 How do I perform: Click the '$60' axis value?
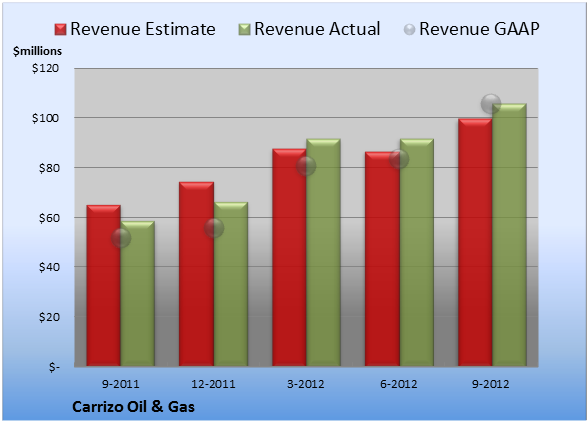(49, 218)
